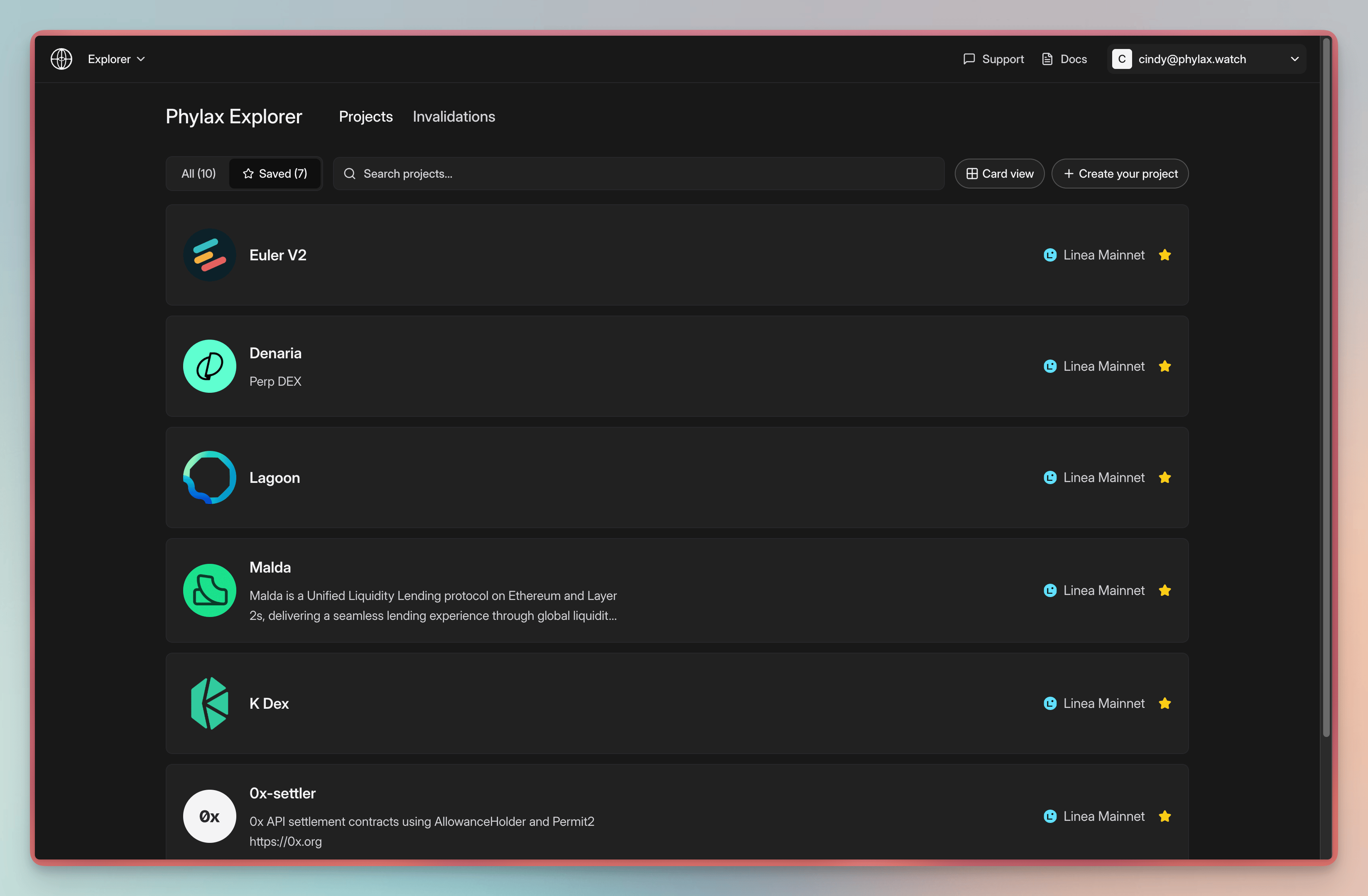Screen dimensions: 1368x896
Task: Expand the cindy@phylax.watch account menu chevron
Action: coord(1294,59)
